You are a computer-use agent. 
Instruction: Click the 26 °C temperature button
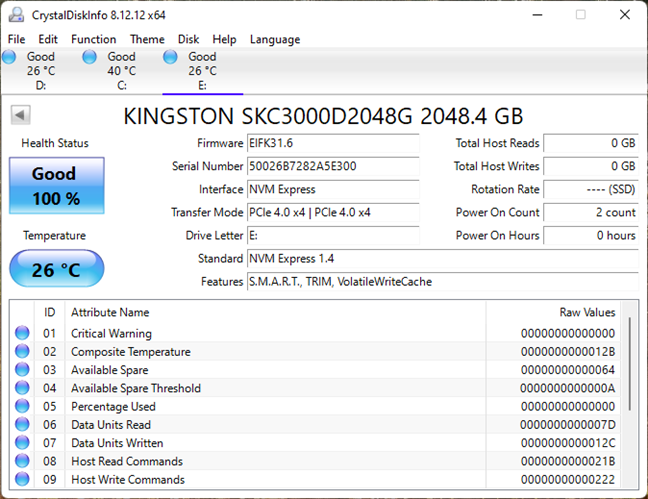[x=57, y=269]
